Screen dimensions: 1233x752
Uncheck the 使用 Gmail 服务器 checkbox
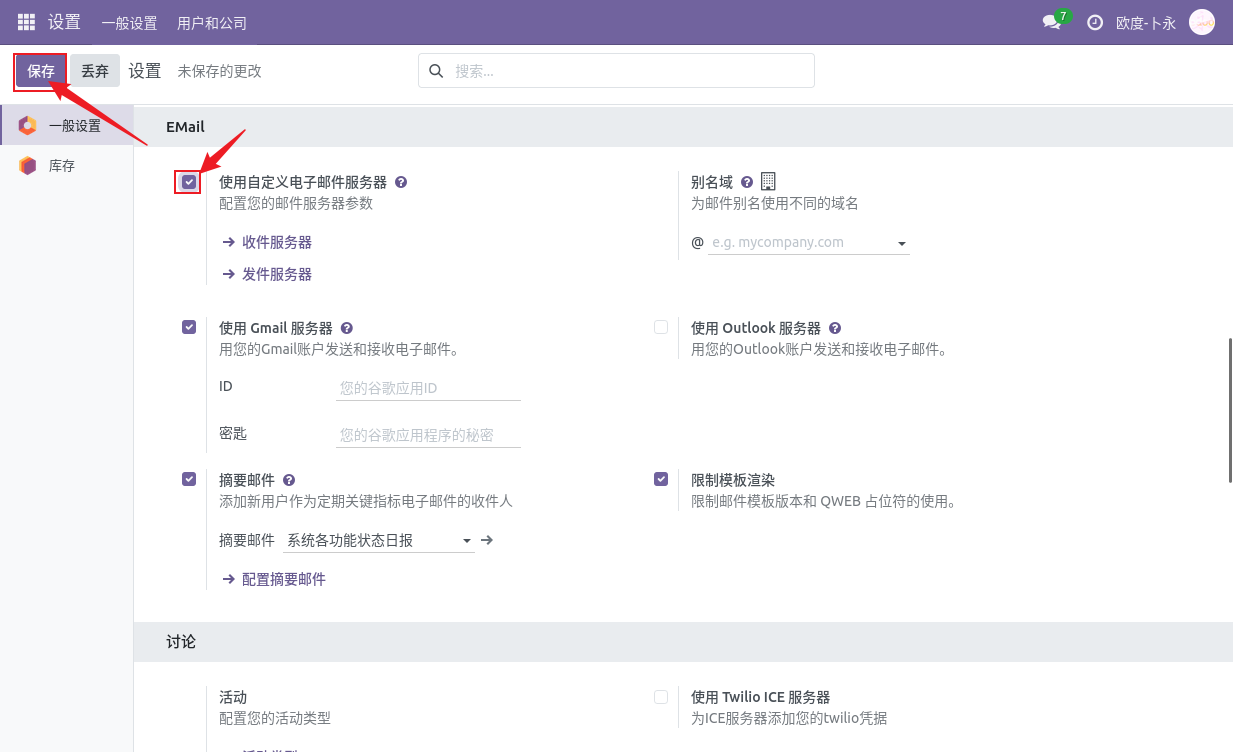coord(189,327)
